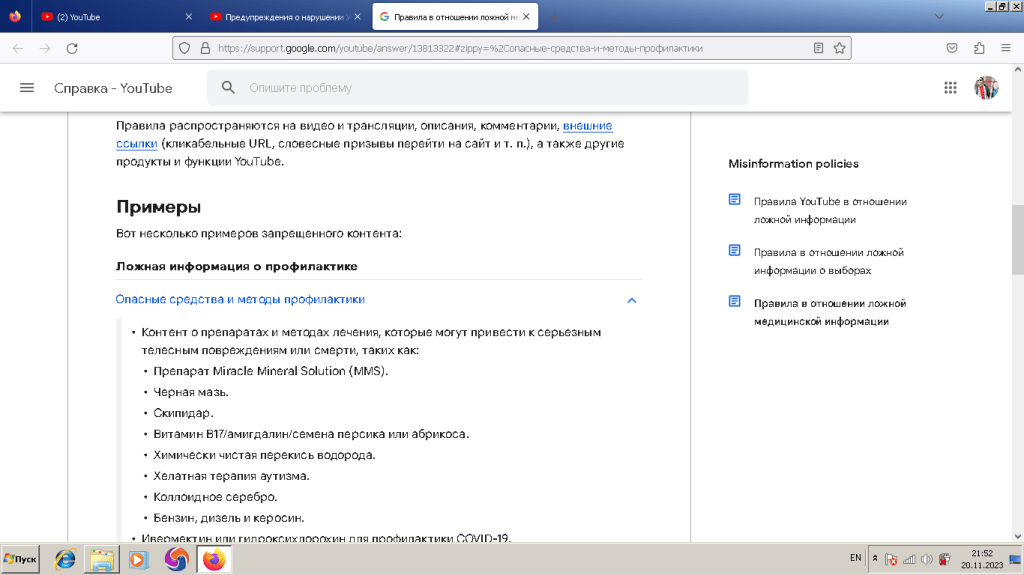Collapse 'Опасные средства и методы профилактики' section
This screenshot has width=1024, height=575.
click(631, 300)
